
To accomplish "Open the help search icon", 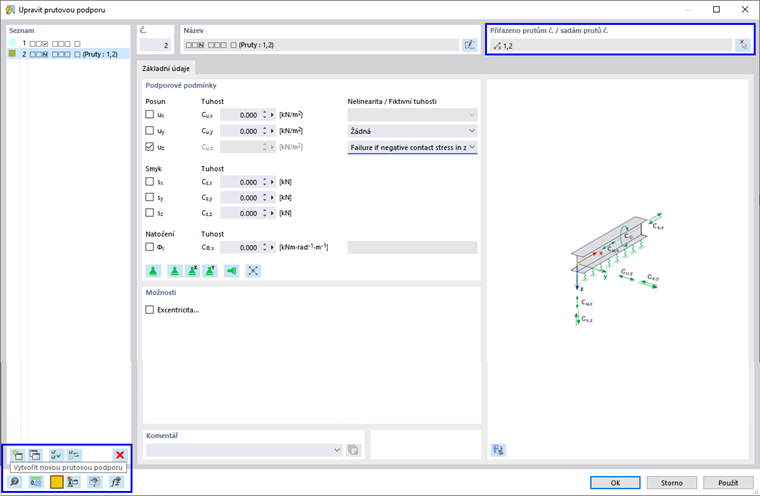I will [15, 482].
